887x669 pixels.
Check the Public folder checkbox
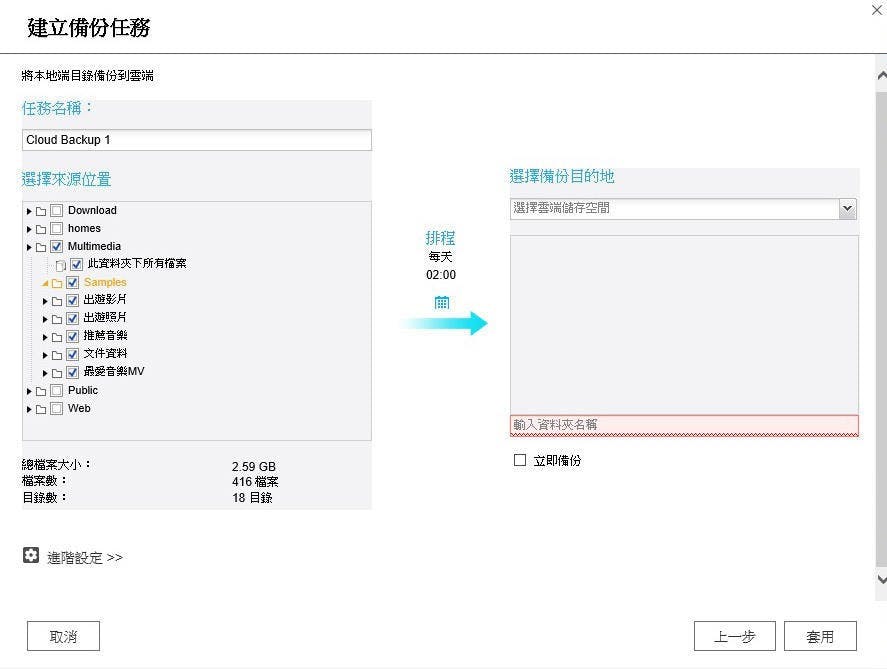tap(56, 391)
